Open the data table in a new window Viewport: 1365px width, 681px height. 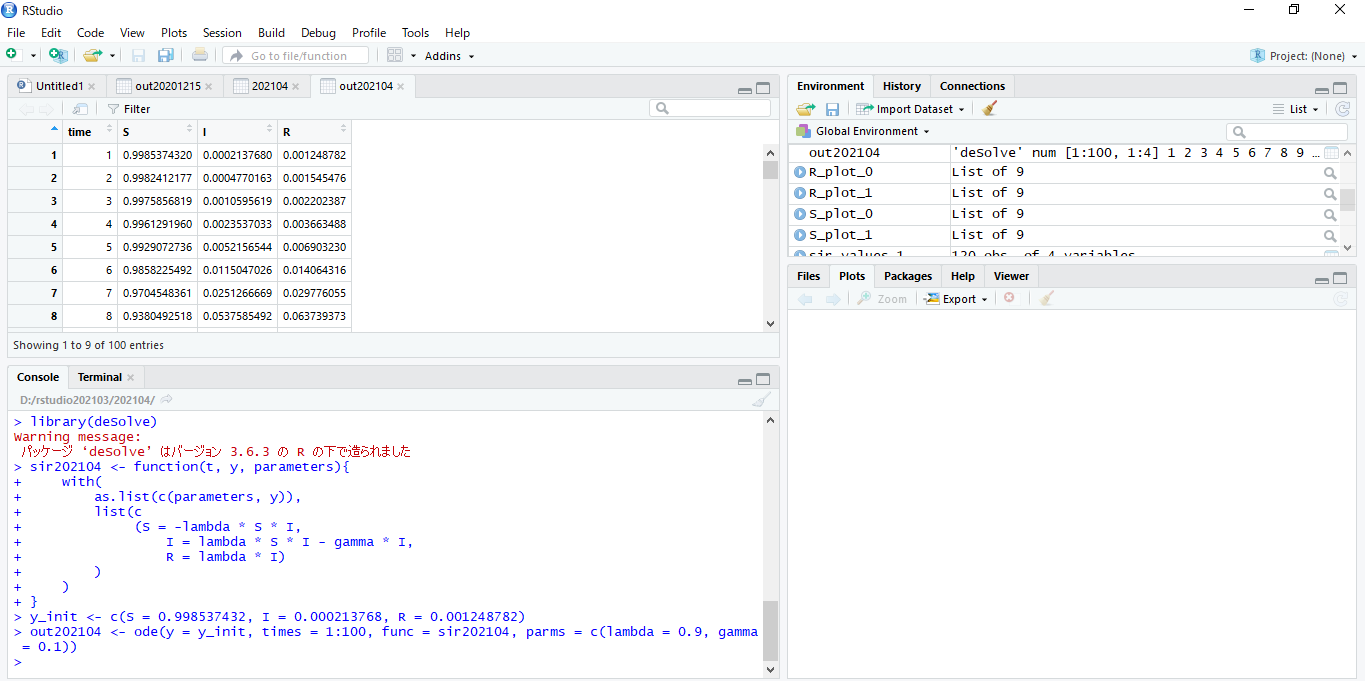click(x=80, y=109)
